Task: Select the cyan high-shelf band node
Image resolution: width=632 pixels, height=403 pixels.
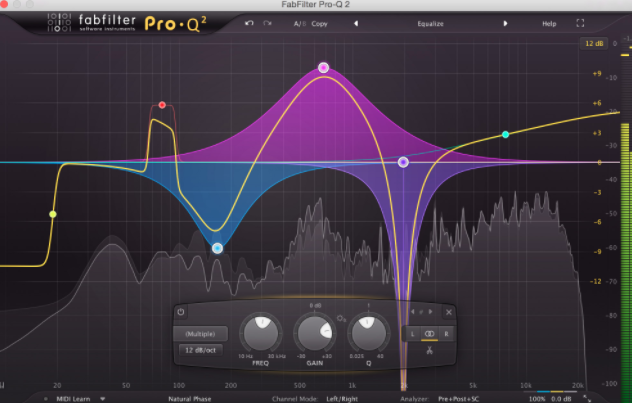Action: pyautogui.click(x=505, y=135)
